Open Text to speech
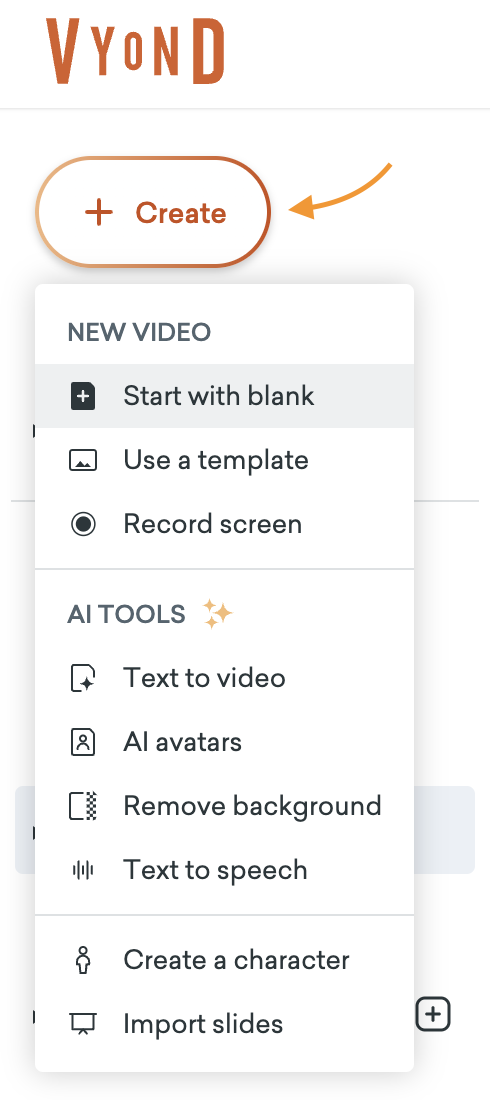Image resolution: width=490 pixels, height=1100 pixels. (225, 870)
